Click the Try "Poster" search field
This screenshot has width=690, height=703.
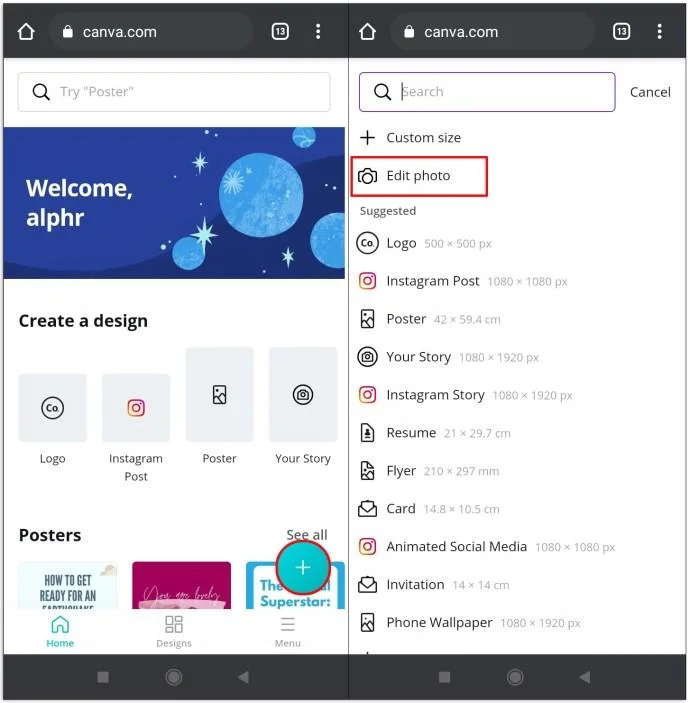point(174,92)
